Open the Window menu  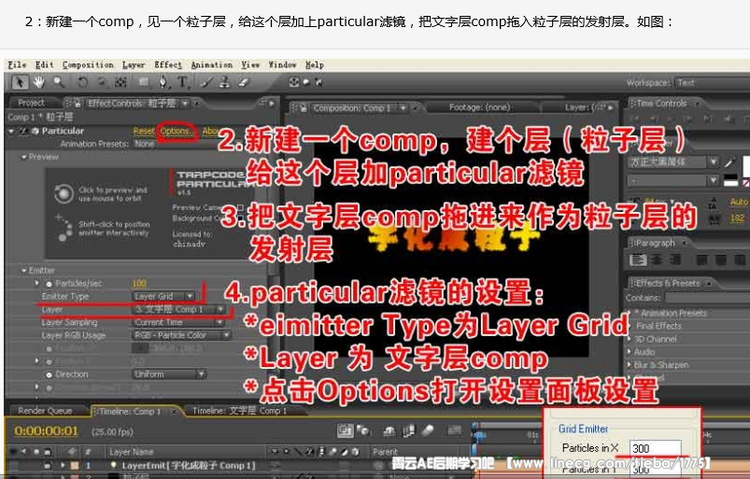282,65
